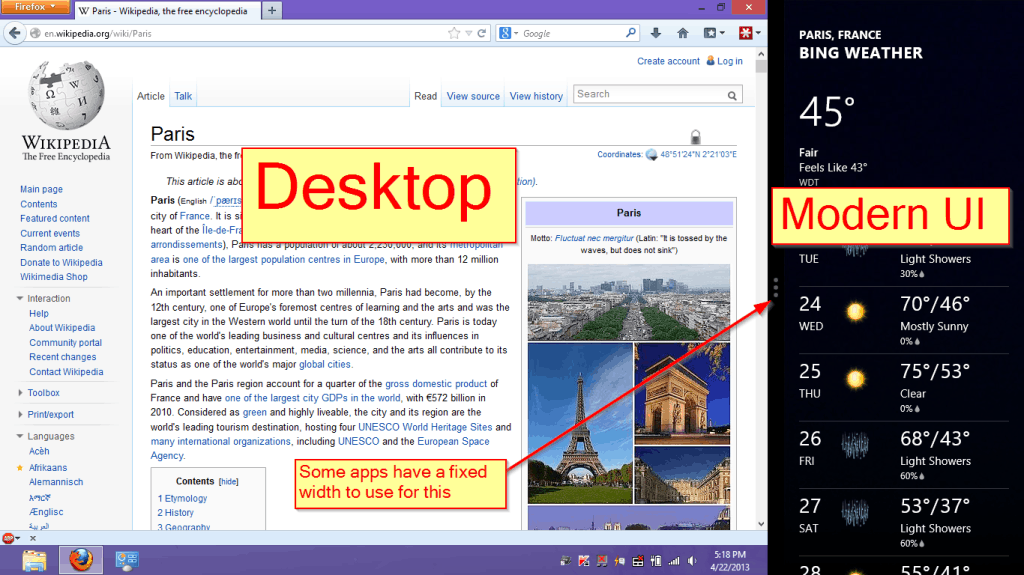The height and width of the screenshot is (575, 1024).
Task: Collapse the Interaction sidebar section
Action: click(20, 299)
